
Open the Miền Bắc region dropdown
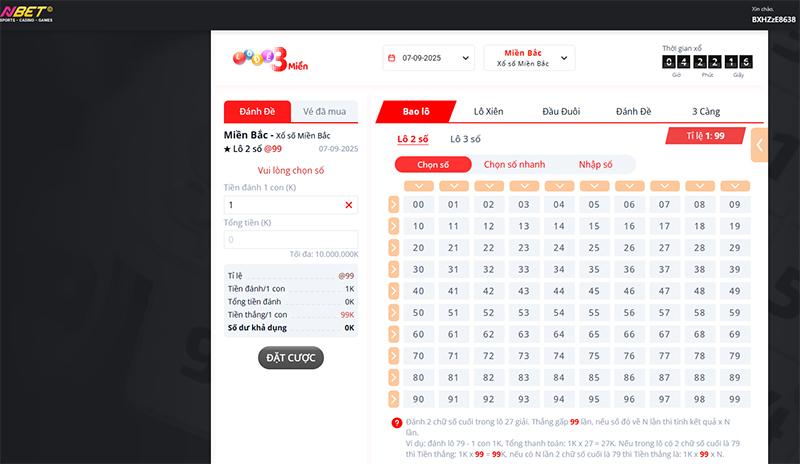[x=529, y=58]
